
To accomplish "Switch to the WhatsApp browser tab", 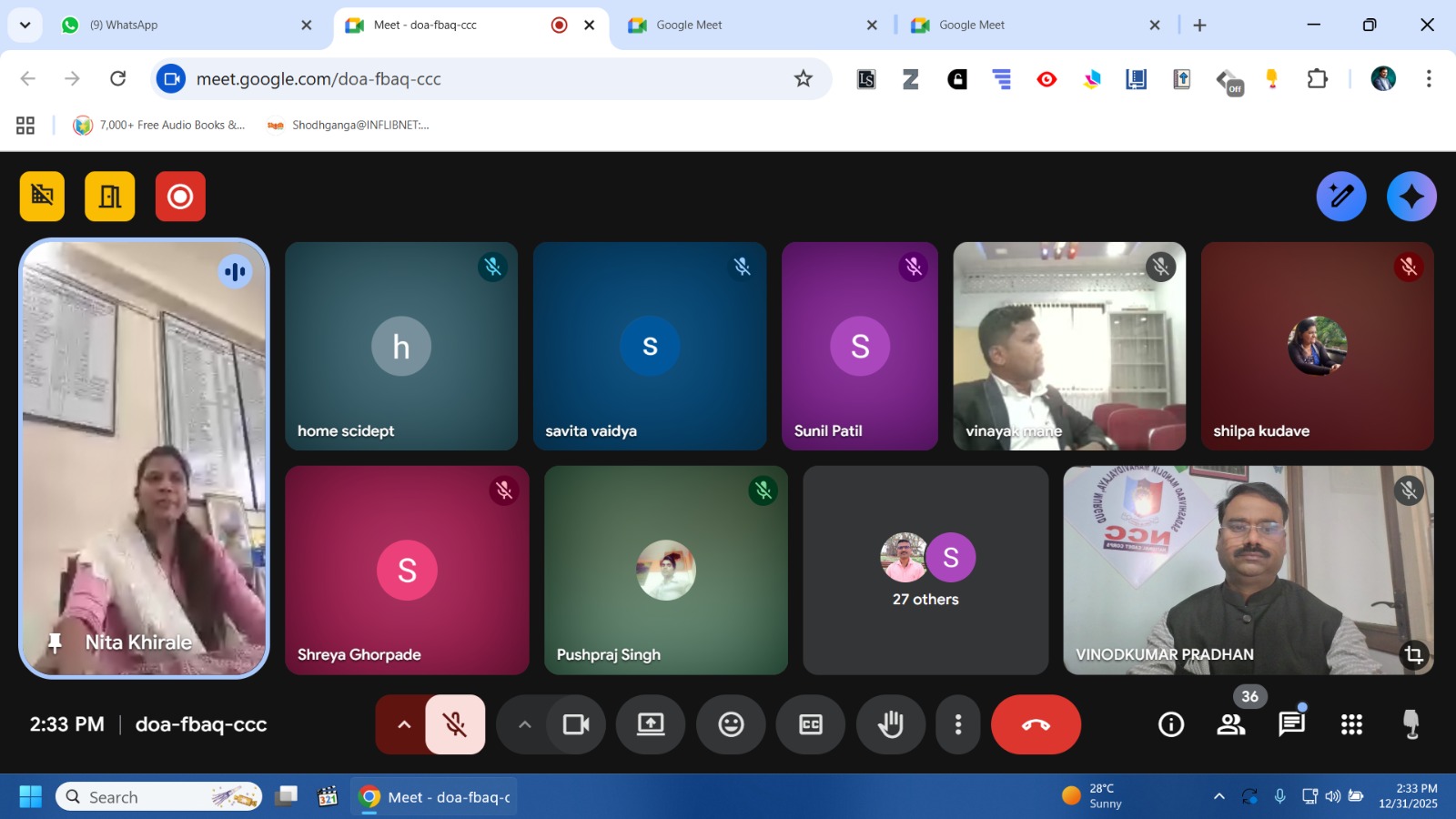I will pos(182,25).
